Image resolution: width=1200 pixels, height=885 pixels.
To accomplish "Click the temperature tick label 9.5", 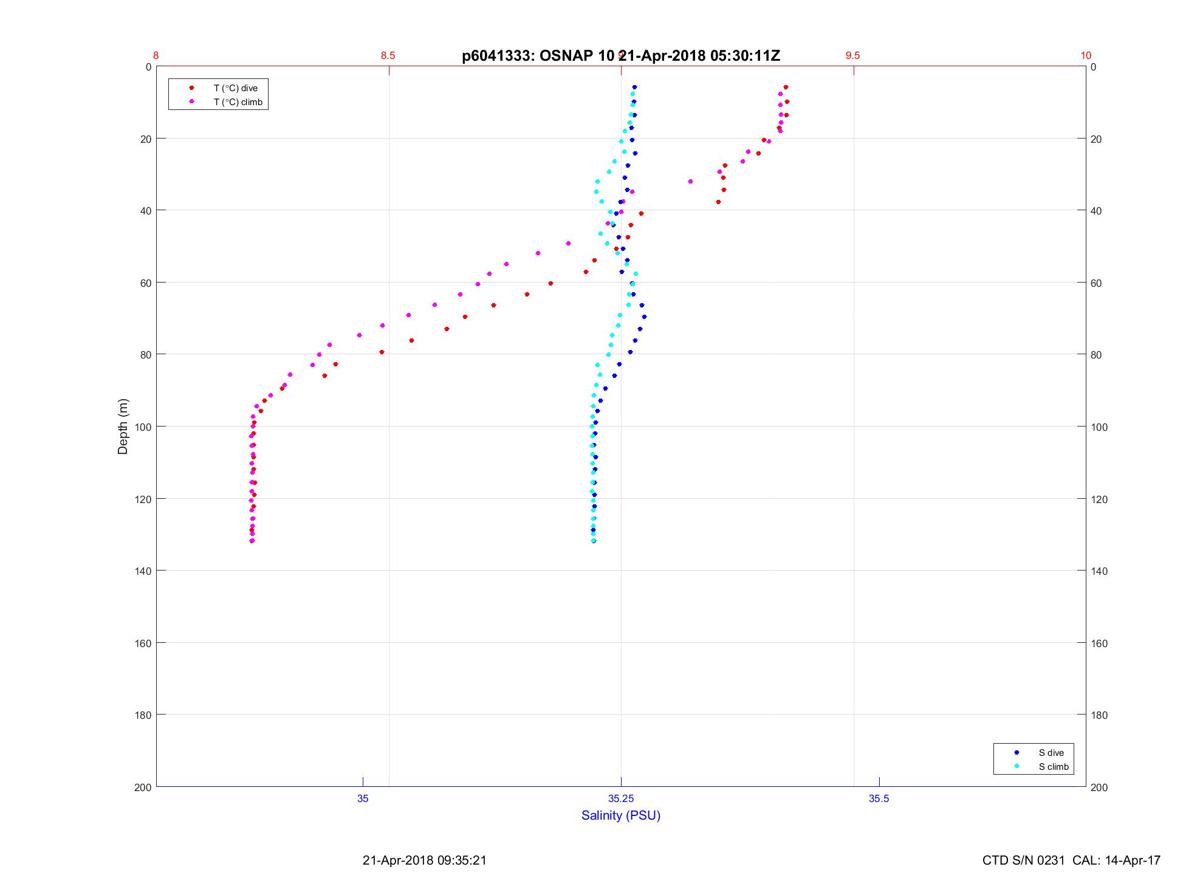I will coord(853,55).
